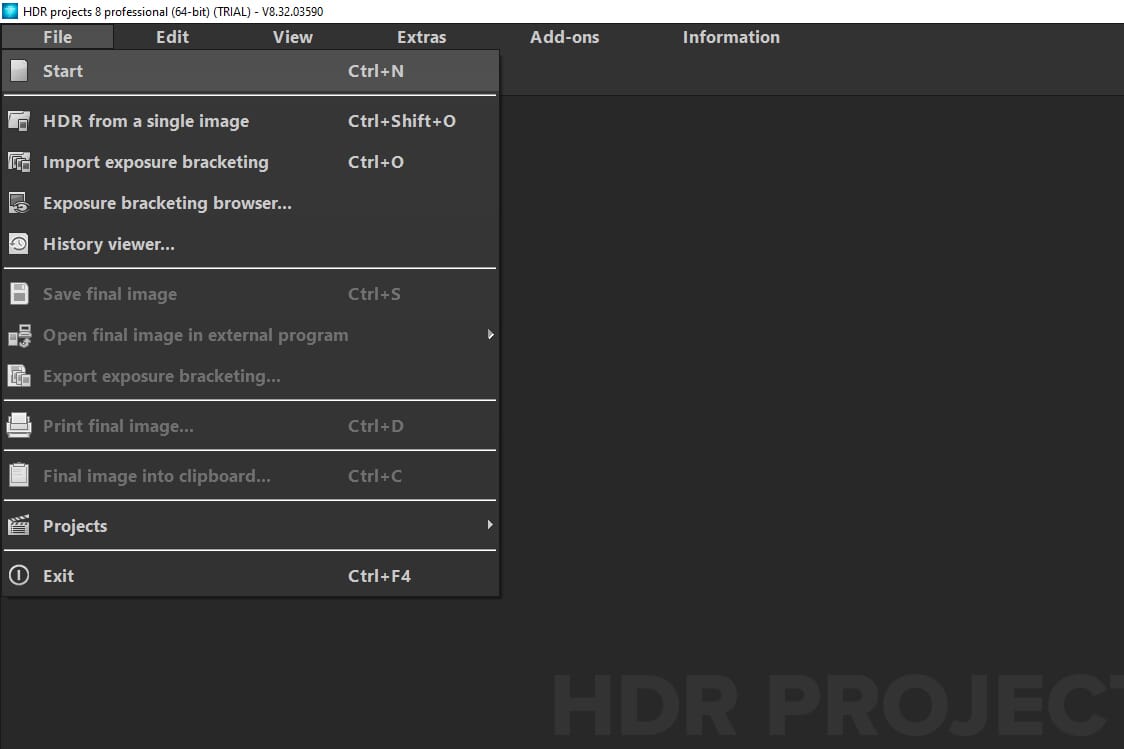The image size is (1124, 749).
Task: Open Exposure bracketing browser...
Action: click(x=250, y=203)
